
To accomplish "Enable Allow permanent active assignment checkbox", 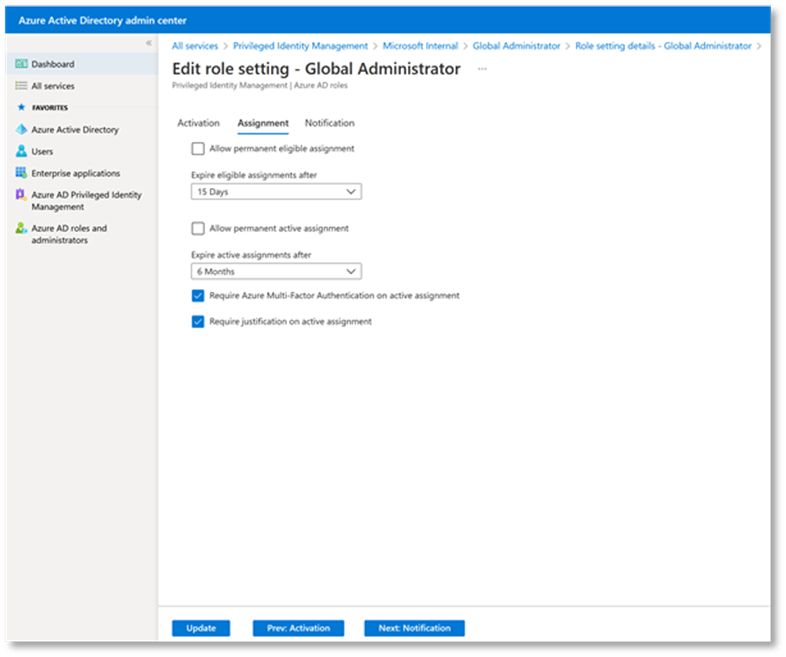I will pyautogui.click(x=198, y=229).
